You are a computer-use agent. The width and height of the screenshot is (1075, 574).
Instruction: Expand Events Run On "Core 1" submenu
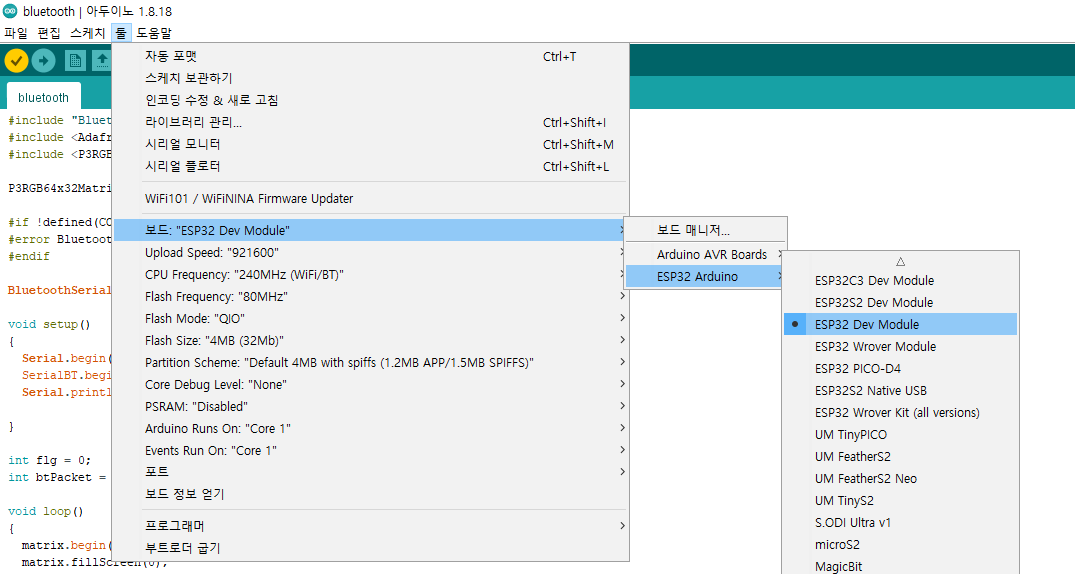click(370, 450)
